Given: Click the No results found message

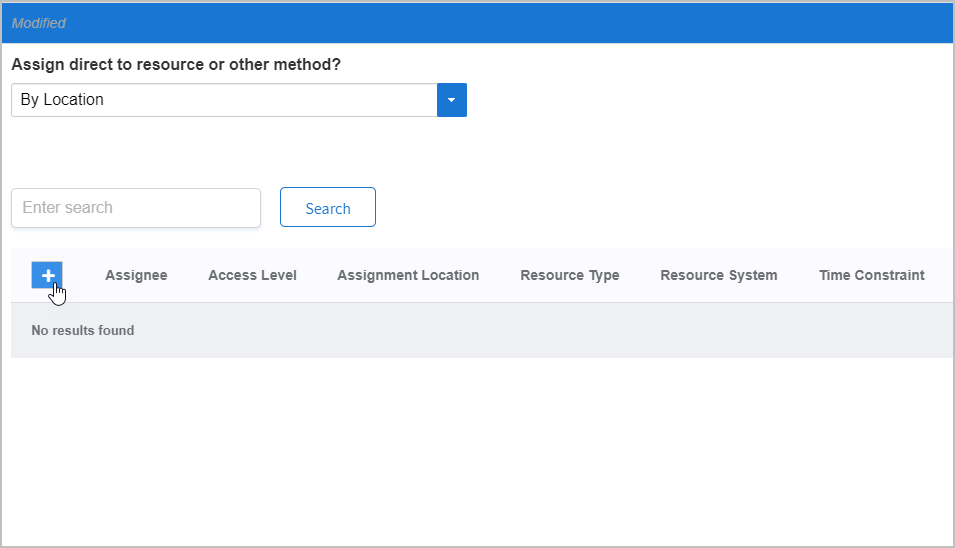Looking at the screenshot, I should point(83,330).
